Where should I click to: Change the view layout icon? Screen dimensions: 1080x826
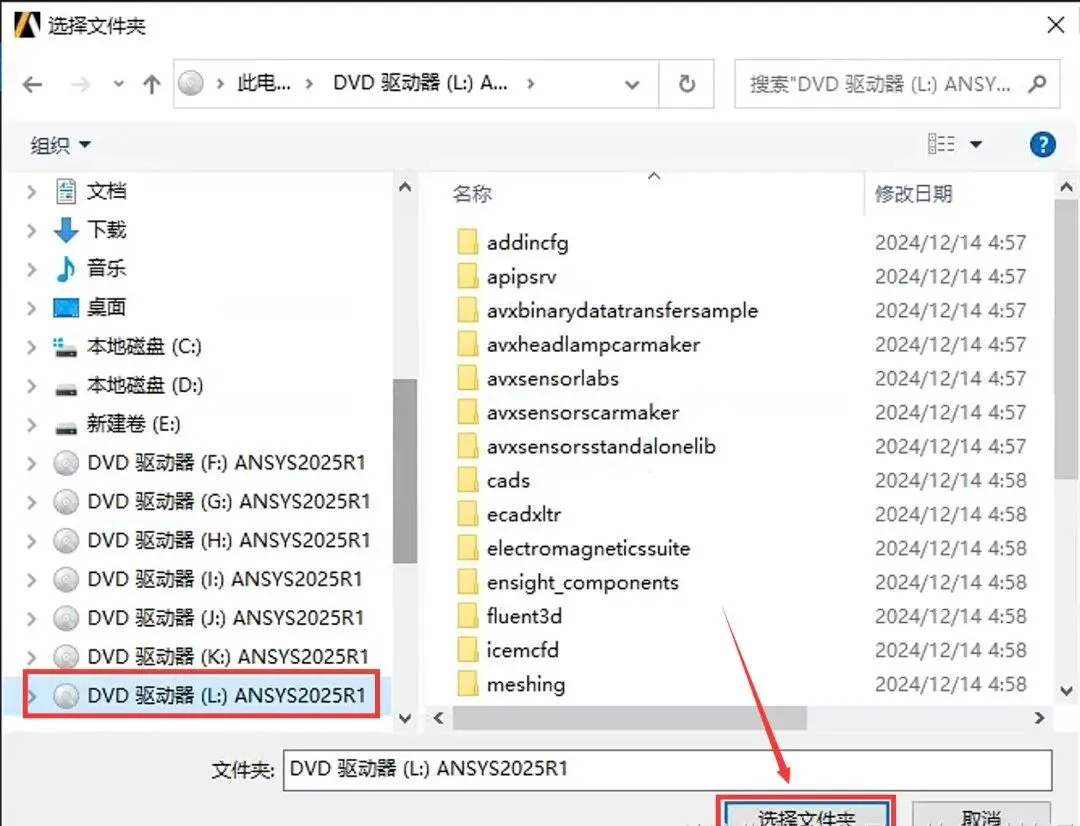coord(941,144)
